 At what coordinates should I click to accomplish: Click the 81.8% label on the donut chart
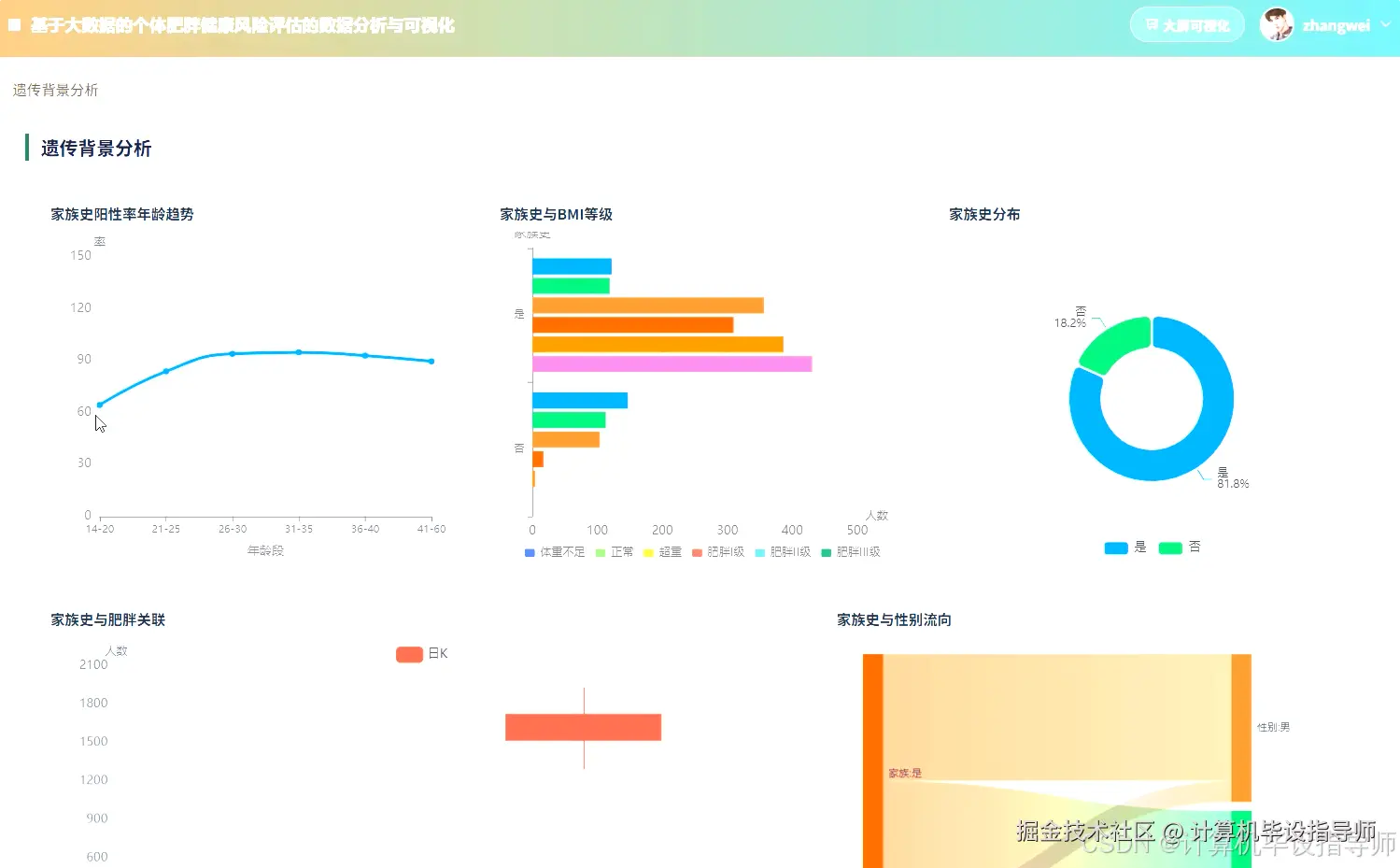(x=1233, y=484)
